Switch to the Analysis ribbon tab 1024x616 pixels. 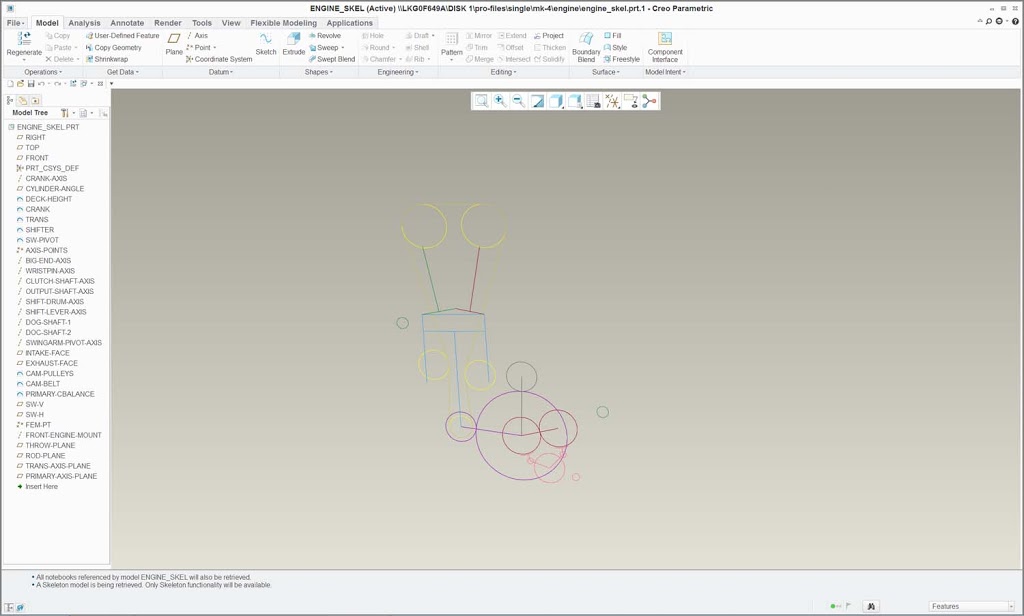tap(84, 23)
